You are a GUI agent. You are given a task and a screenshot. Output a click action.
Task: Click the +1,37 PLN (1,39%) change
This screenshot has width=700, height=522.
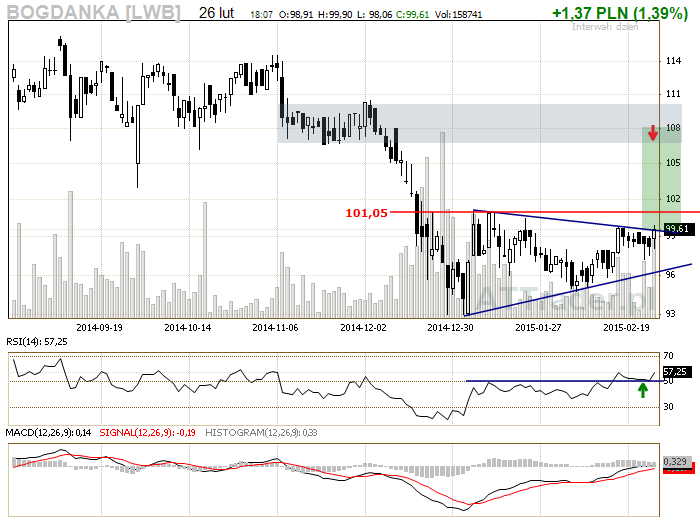pyautogui.click(x=620, y=13)
